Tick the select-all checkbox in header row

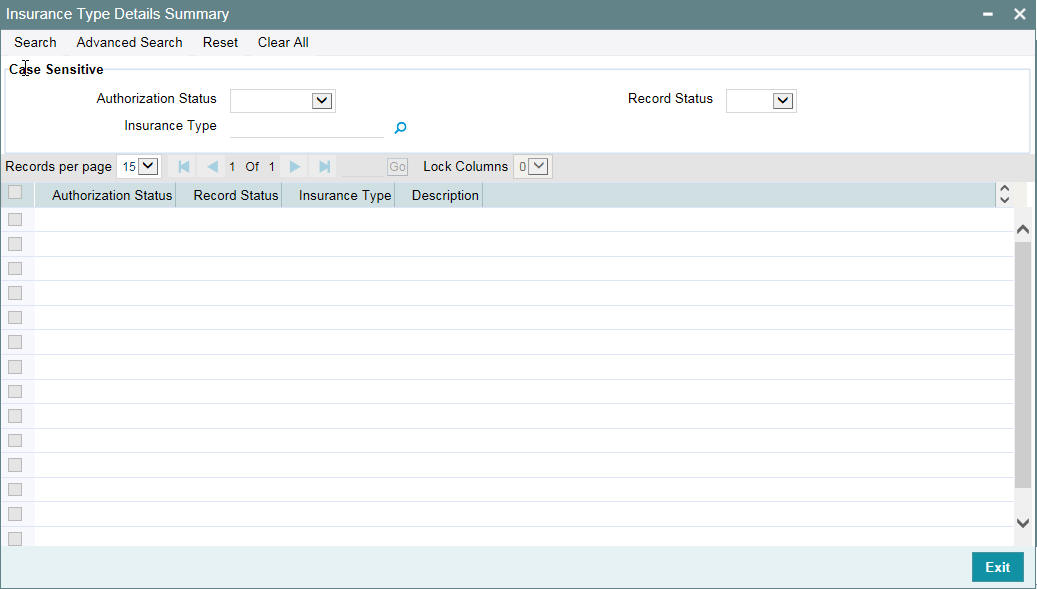pos(15,192)
